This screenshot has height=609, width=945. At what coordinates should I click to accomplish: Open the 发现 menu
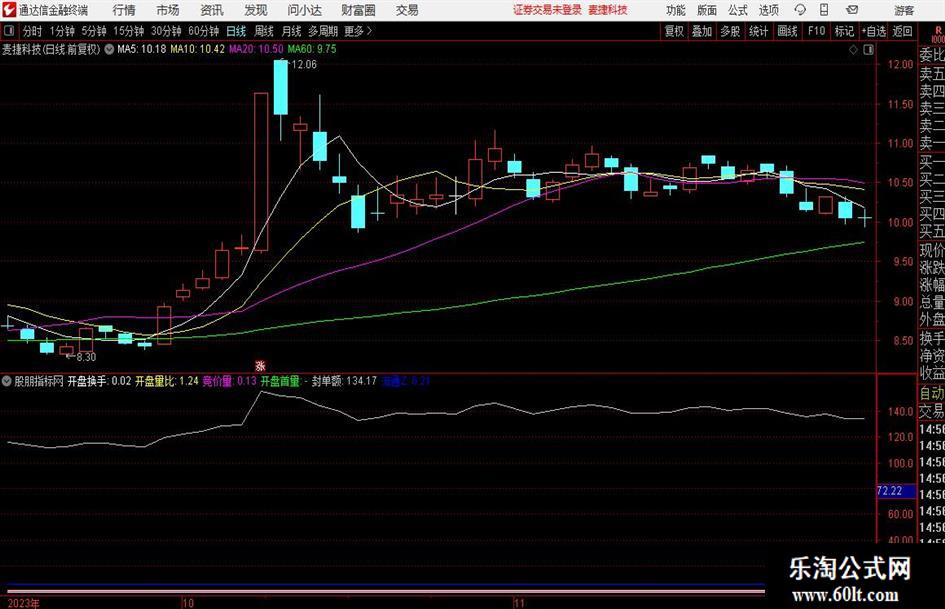(256, 10)
